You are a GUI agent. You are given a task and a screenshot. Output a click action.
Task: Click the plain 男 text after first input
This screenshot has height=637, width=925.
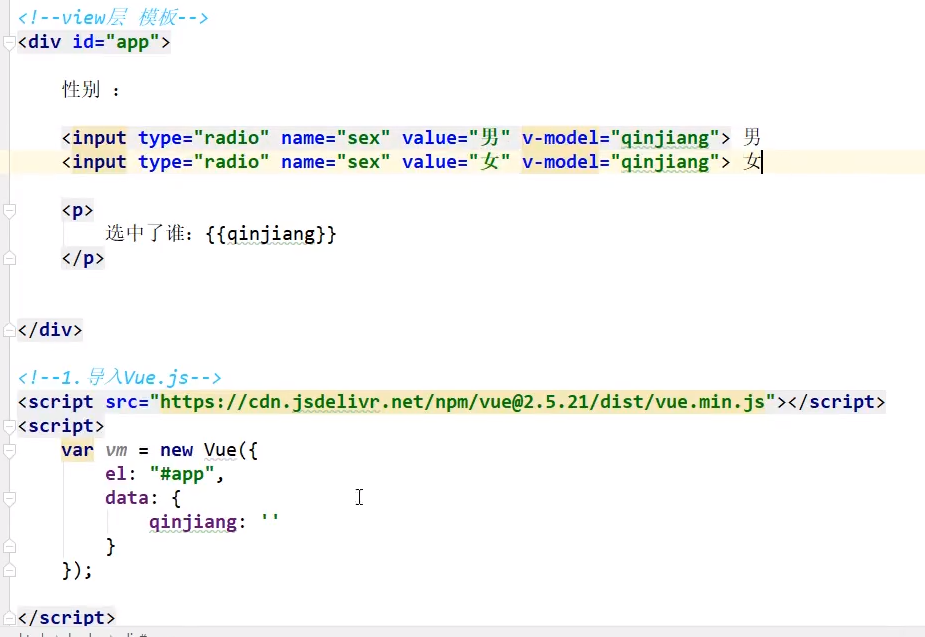[x=752, y=137]
